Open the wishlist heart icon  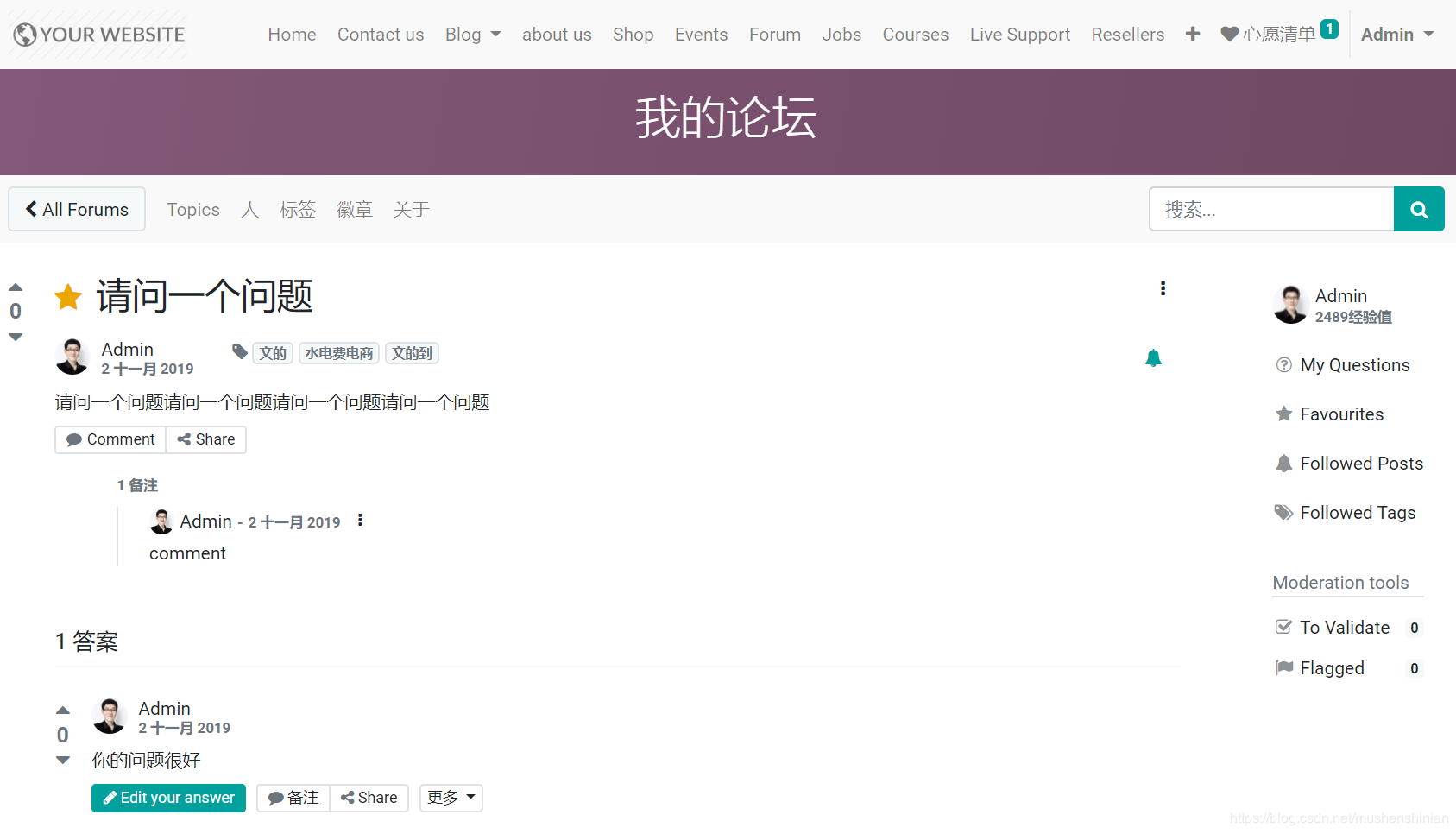point(1229,35)
